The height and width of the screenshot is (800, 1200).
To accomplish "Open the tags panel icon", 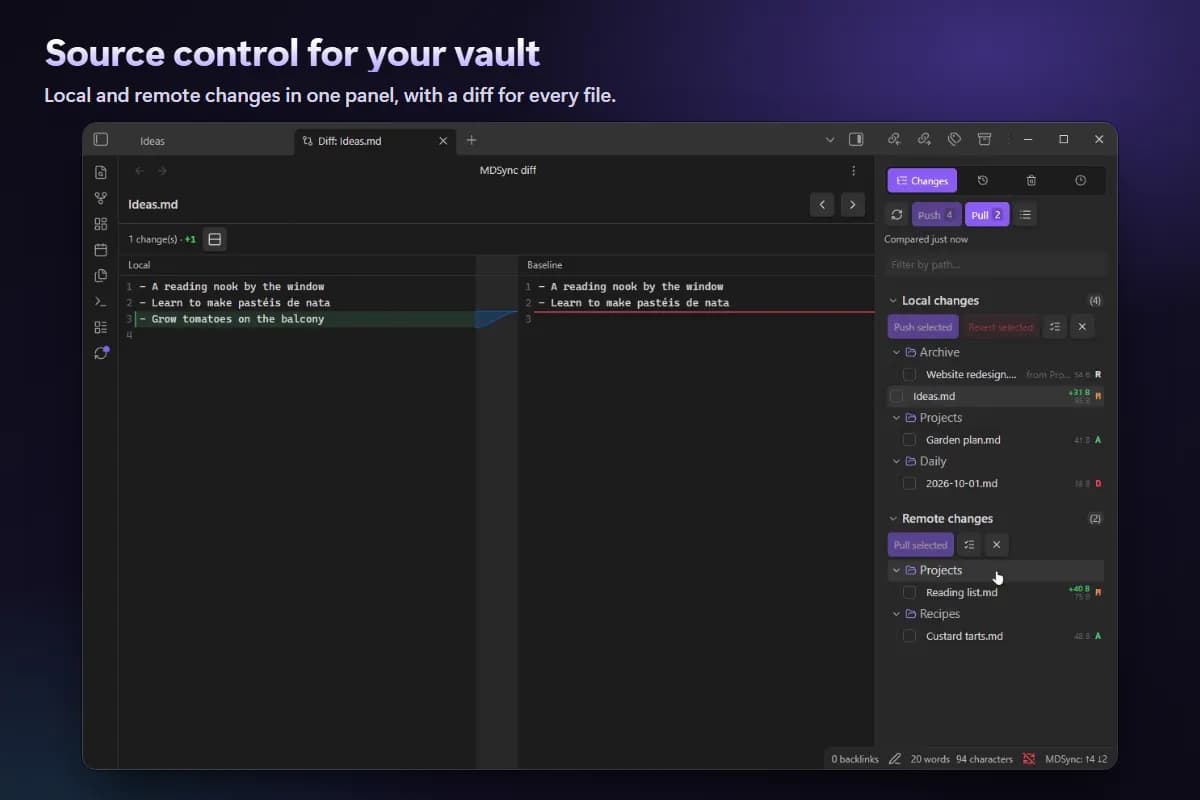I will 954,139.
